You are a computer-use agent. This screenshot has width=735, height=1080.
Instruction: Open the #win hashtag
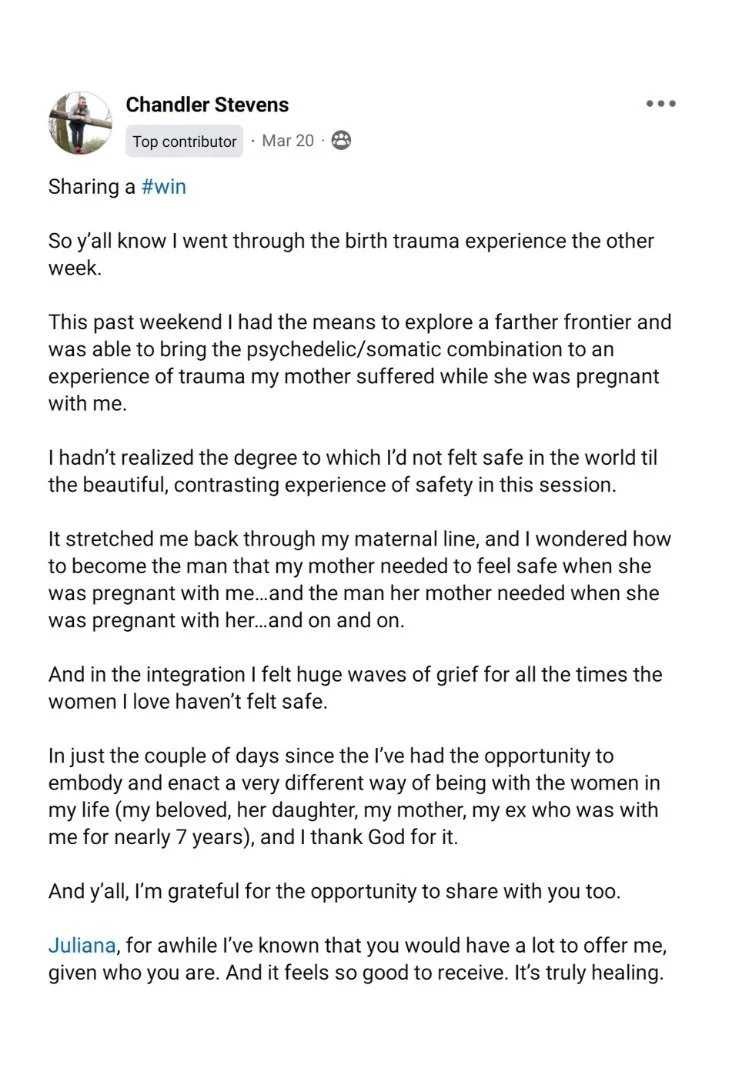[x=163, y=187]
